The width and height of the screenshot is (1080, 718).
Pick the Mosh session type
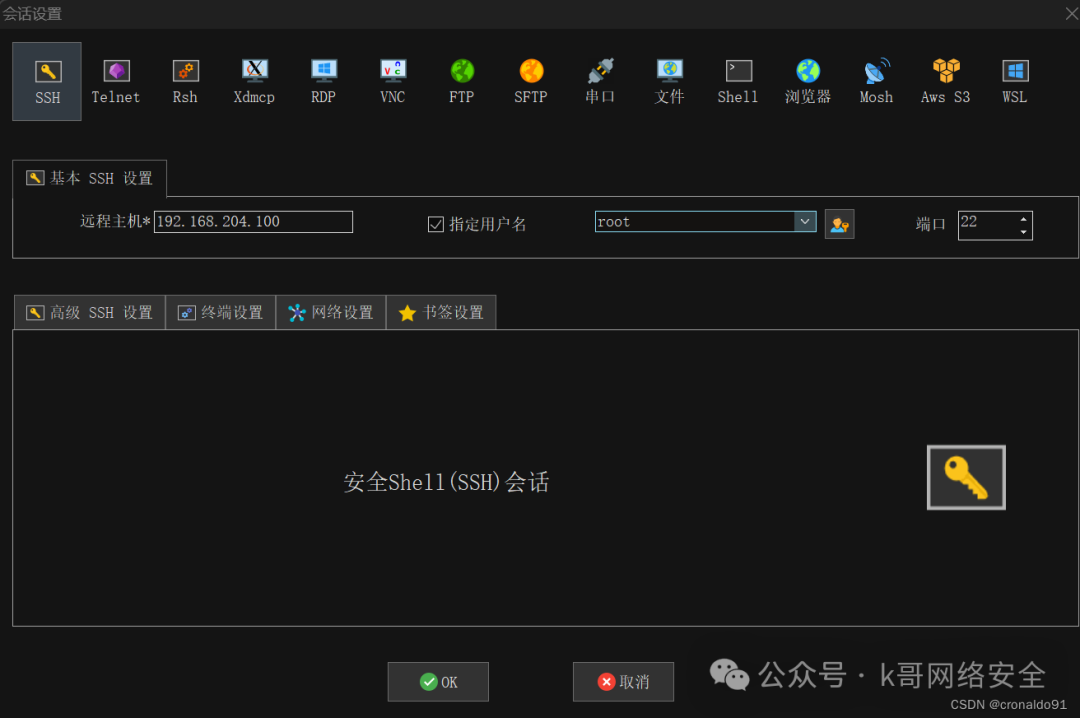[x=875, y=80]
